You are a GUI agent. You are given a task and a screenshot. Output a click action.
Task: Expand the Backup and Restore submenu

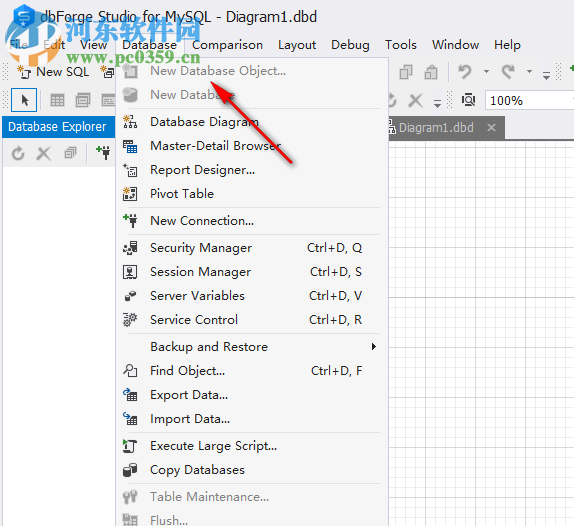click(251, 347)
